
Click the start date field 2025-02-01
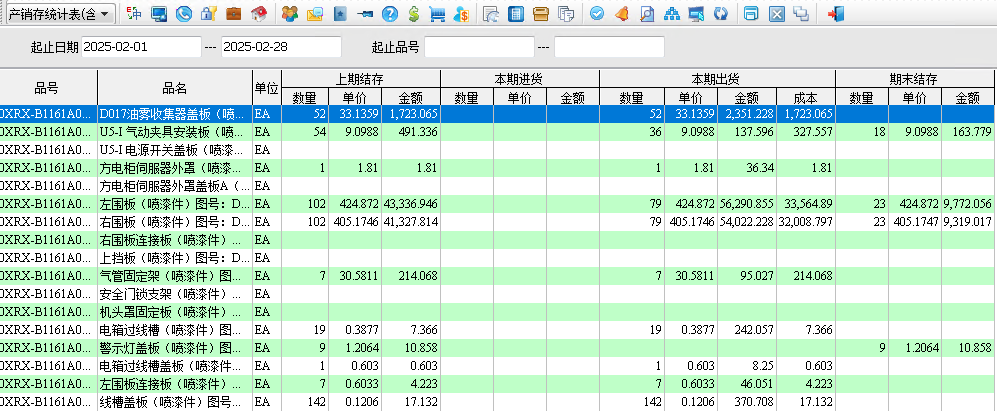[141, 47]
